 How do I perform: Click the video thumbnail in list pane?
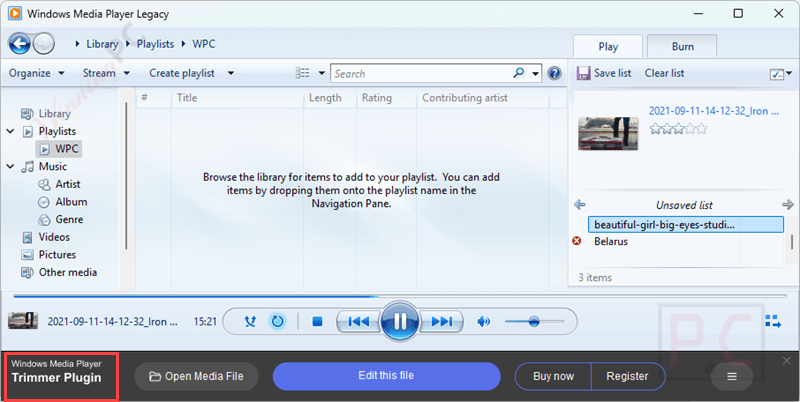point(608,134)
